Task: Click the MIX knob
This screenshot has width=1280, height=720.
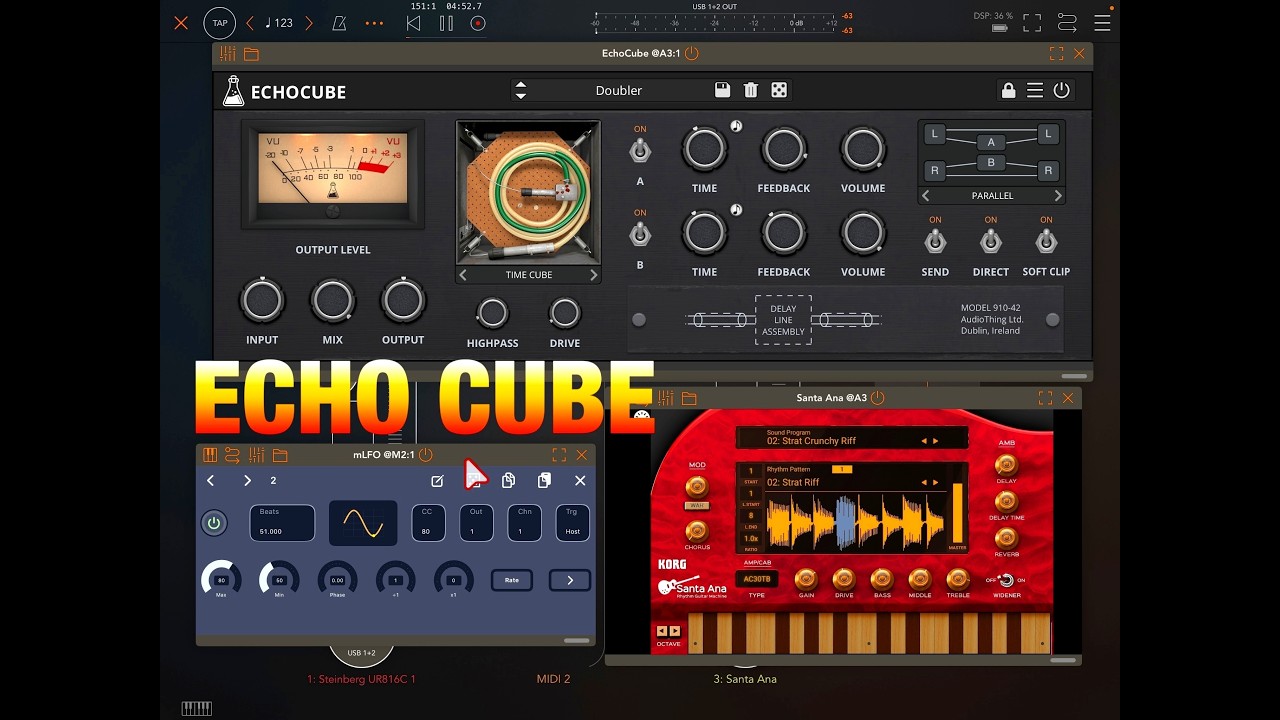Action: (332, 301)
